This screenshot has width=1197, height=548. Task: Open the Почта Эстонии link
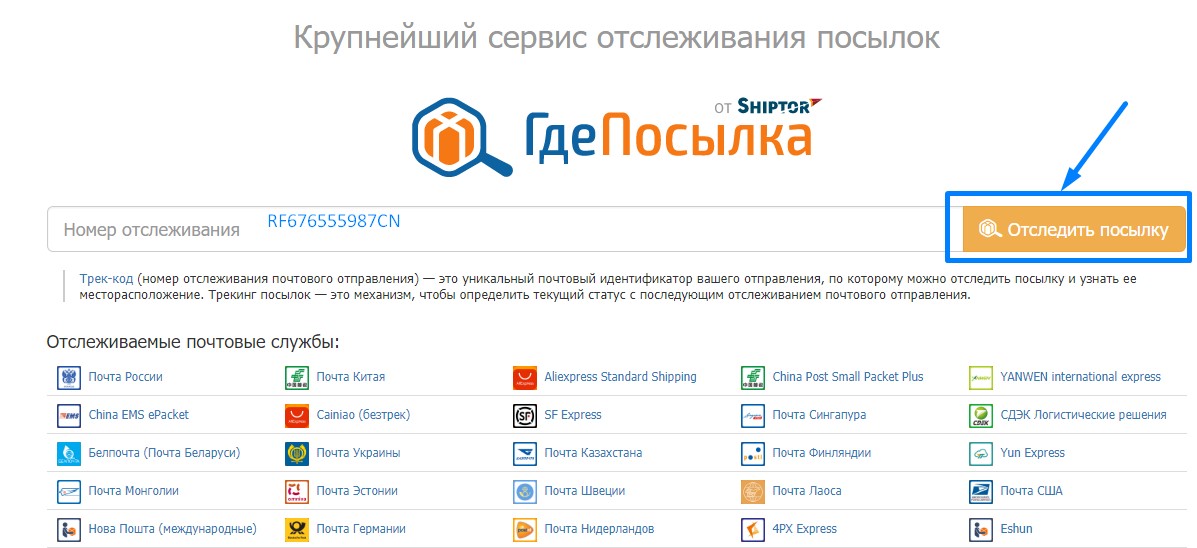(x=357, y=492)
